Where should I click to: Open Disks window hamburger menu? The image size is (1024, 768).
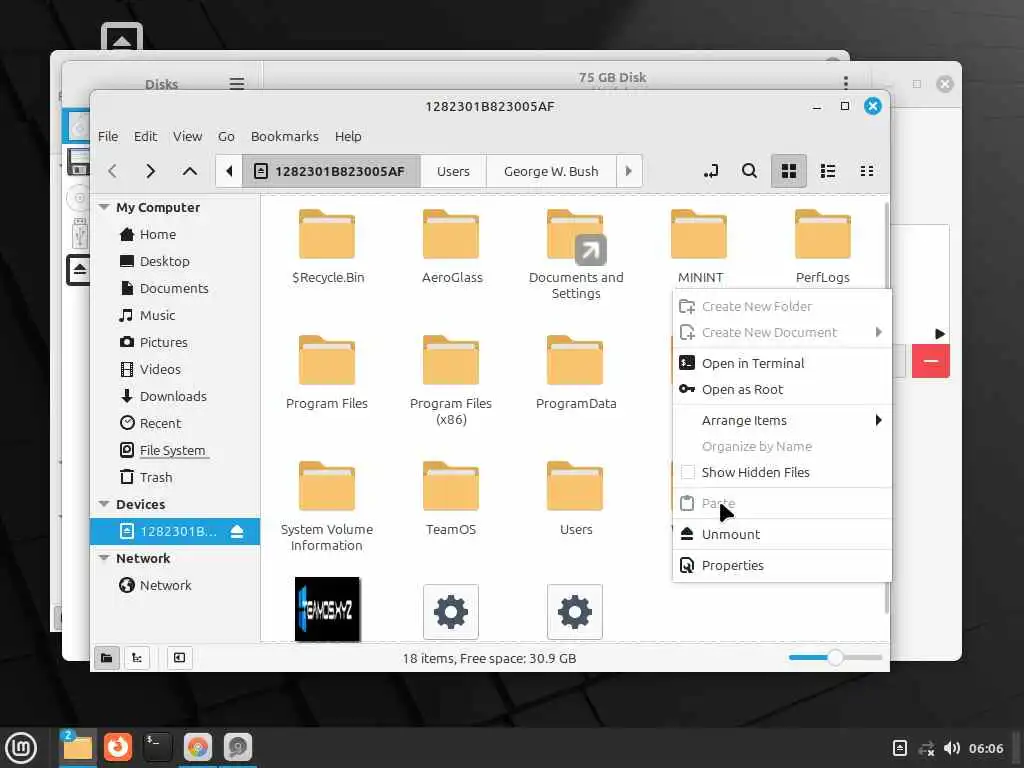[x=237, y=84]
